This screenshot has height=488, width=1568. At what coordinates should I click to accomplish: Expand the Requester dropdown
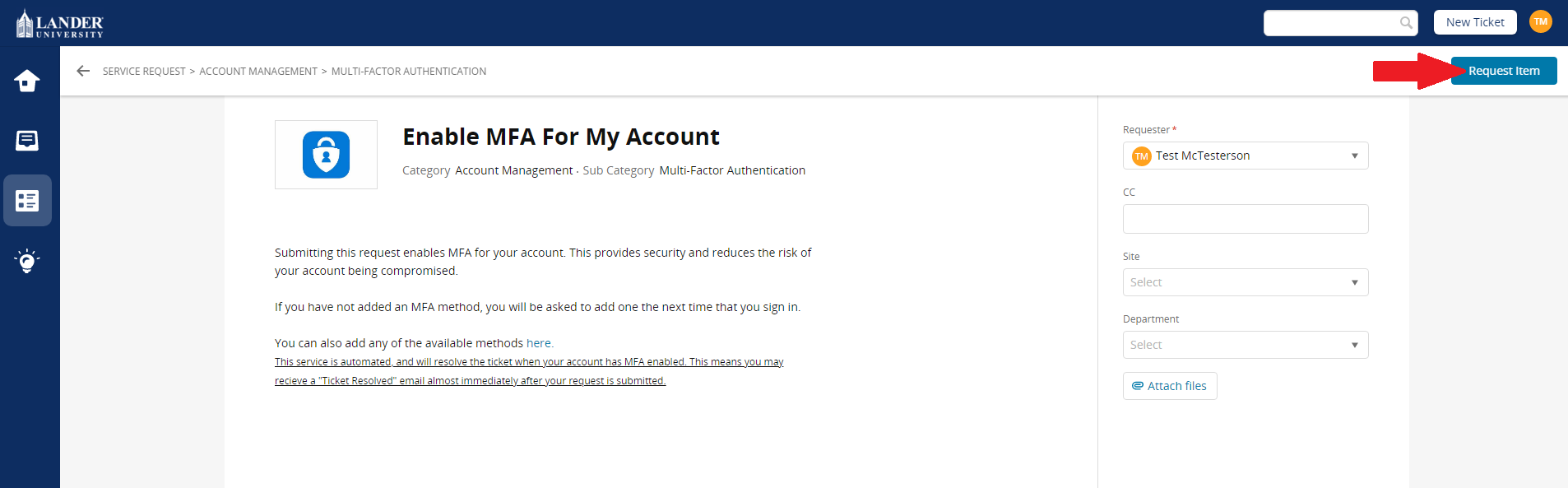coord(1245,156)
